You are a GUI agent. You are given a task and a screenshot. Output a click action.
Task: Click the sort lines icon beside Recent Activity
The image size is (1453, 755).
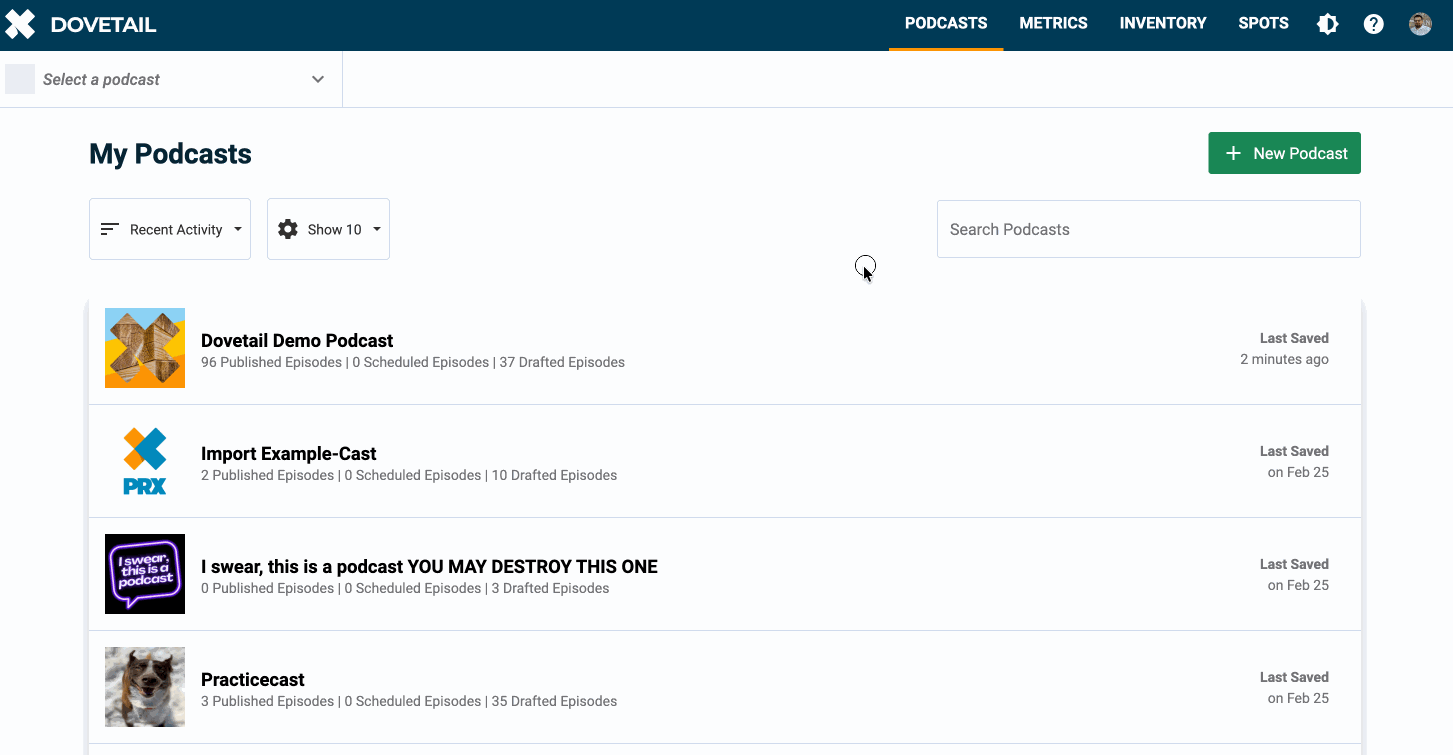pos(110,229)
